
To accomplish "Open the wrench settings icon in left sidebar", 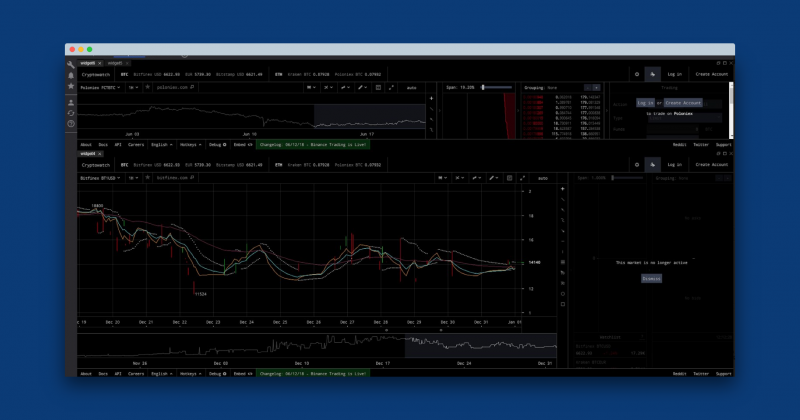I will click(71, 65).
